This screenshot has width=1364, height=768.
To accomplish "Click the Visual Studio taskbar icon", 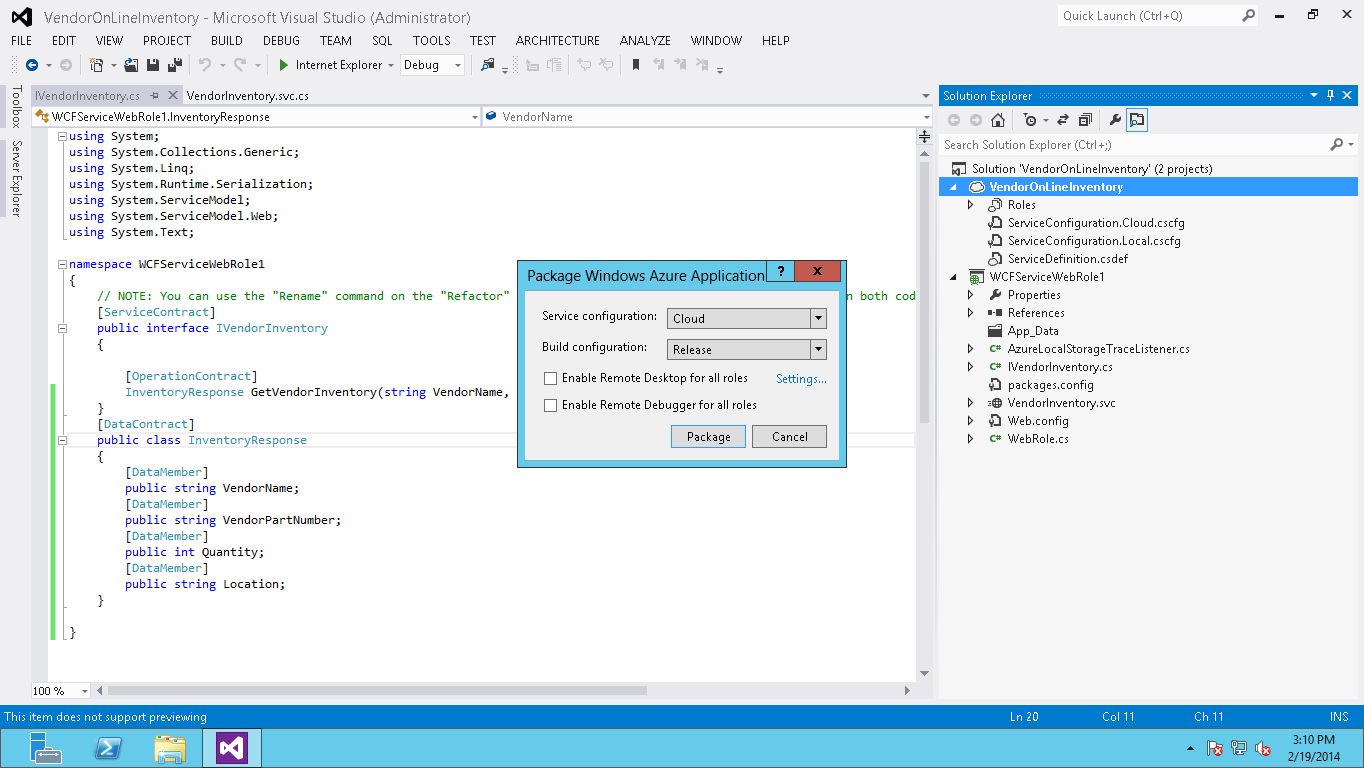I will pos(232,748).
